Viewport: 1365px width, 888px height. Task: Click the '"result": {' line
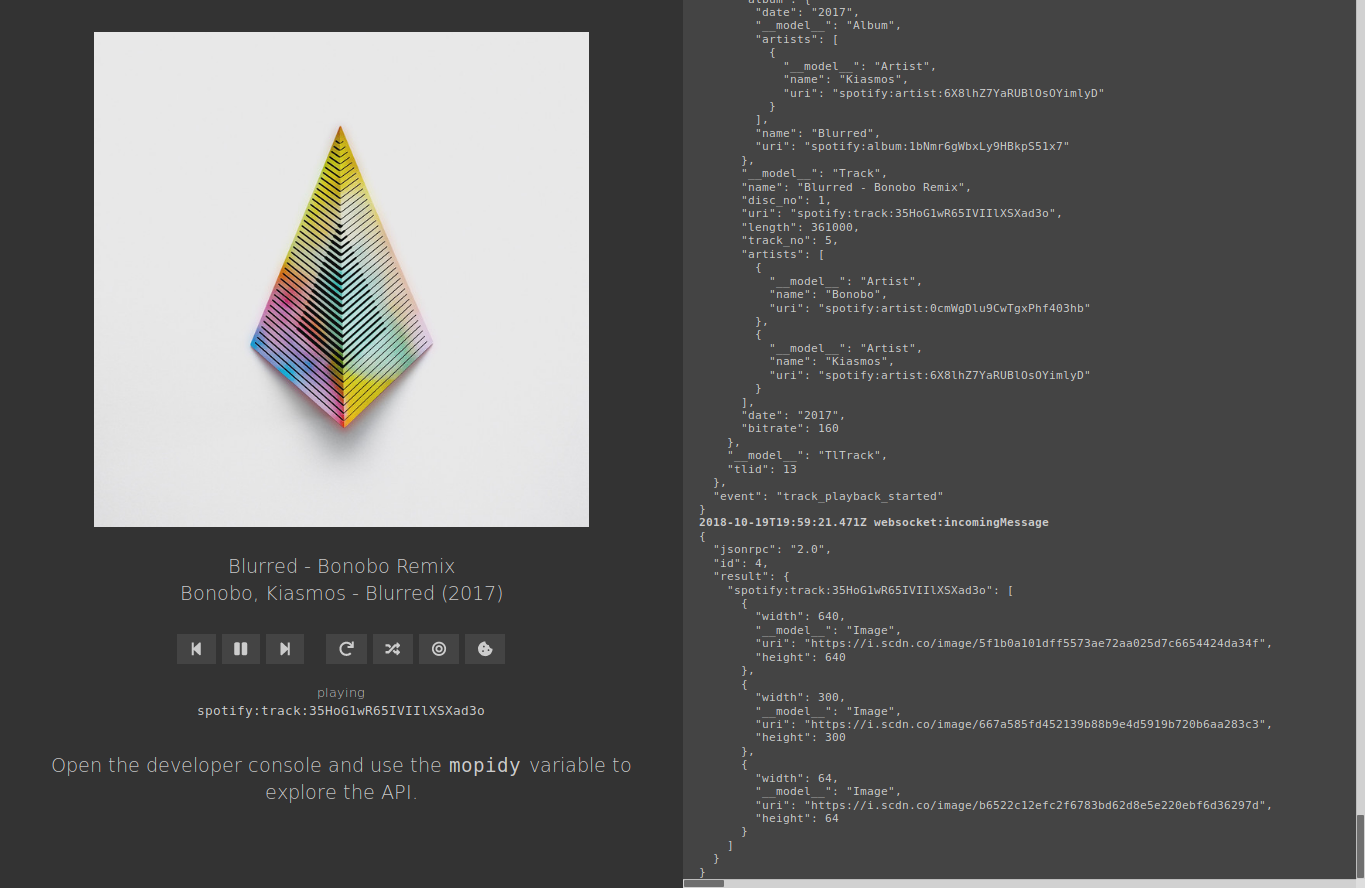[x=751, y=576]
